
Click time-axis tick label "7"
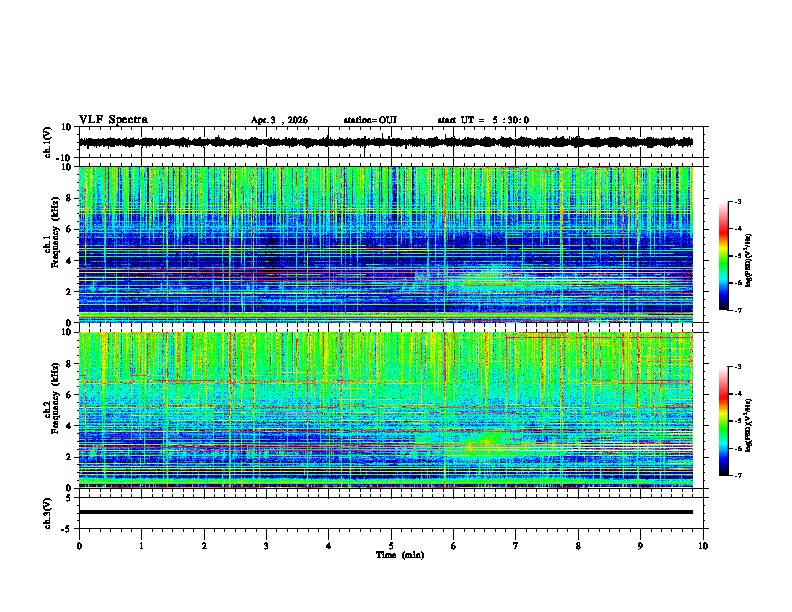[x=516, y=546]
